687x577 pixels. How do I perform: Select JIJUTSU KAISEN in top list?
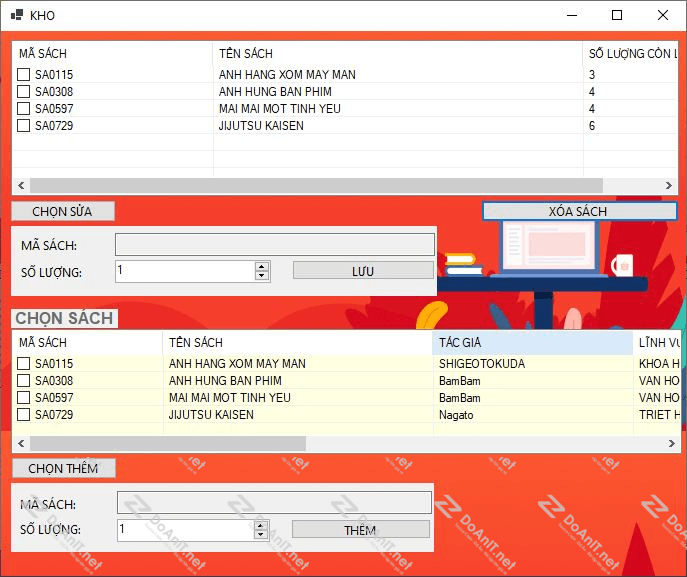261,125
